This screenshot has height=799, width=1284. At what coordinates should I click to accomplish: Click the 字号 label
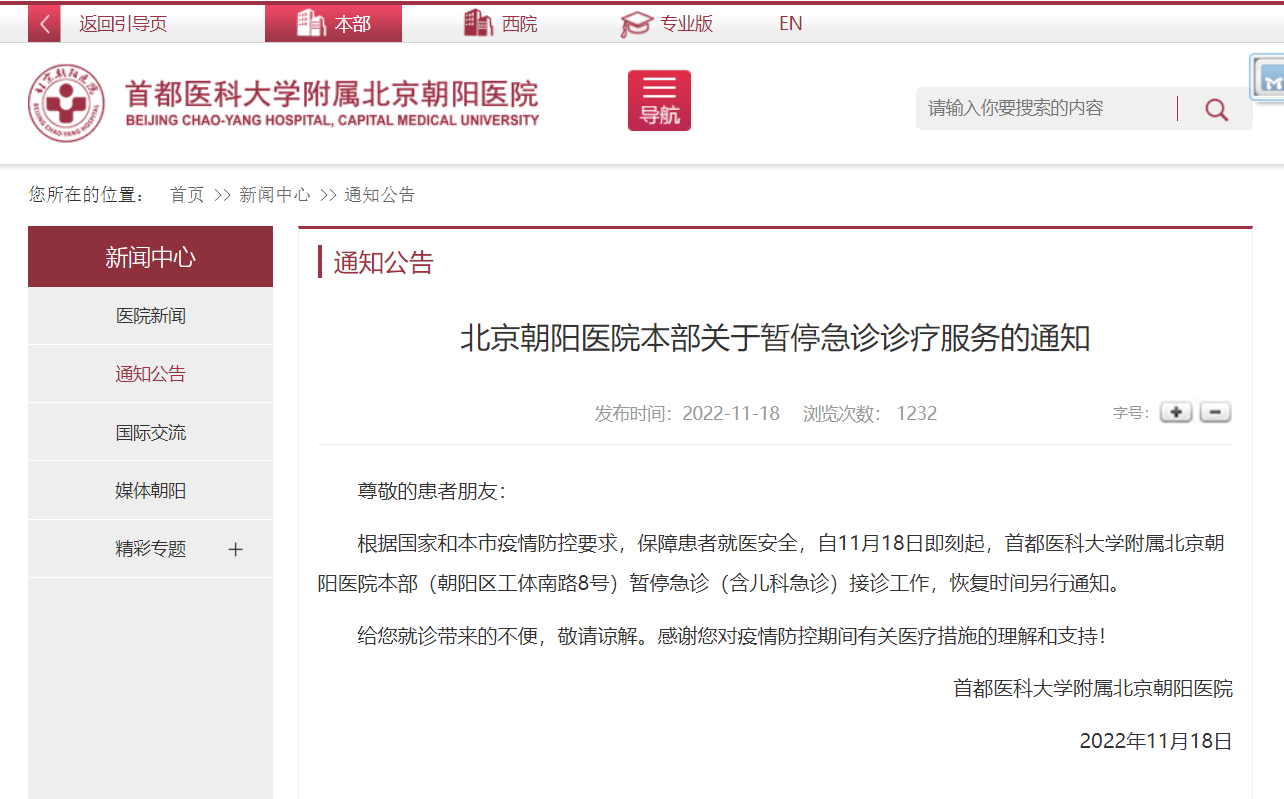click(1130, 412)
